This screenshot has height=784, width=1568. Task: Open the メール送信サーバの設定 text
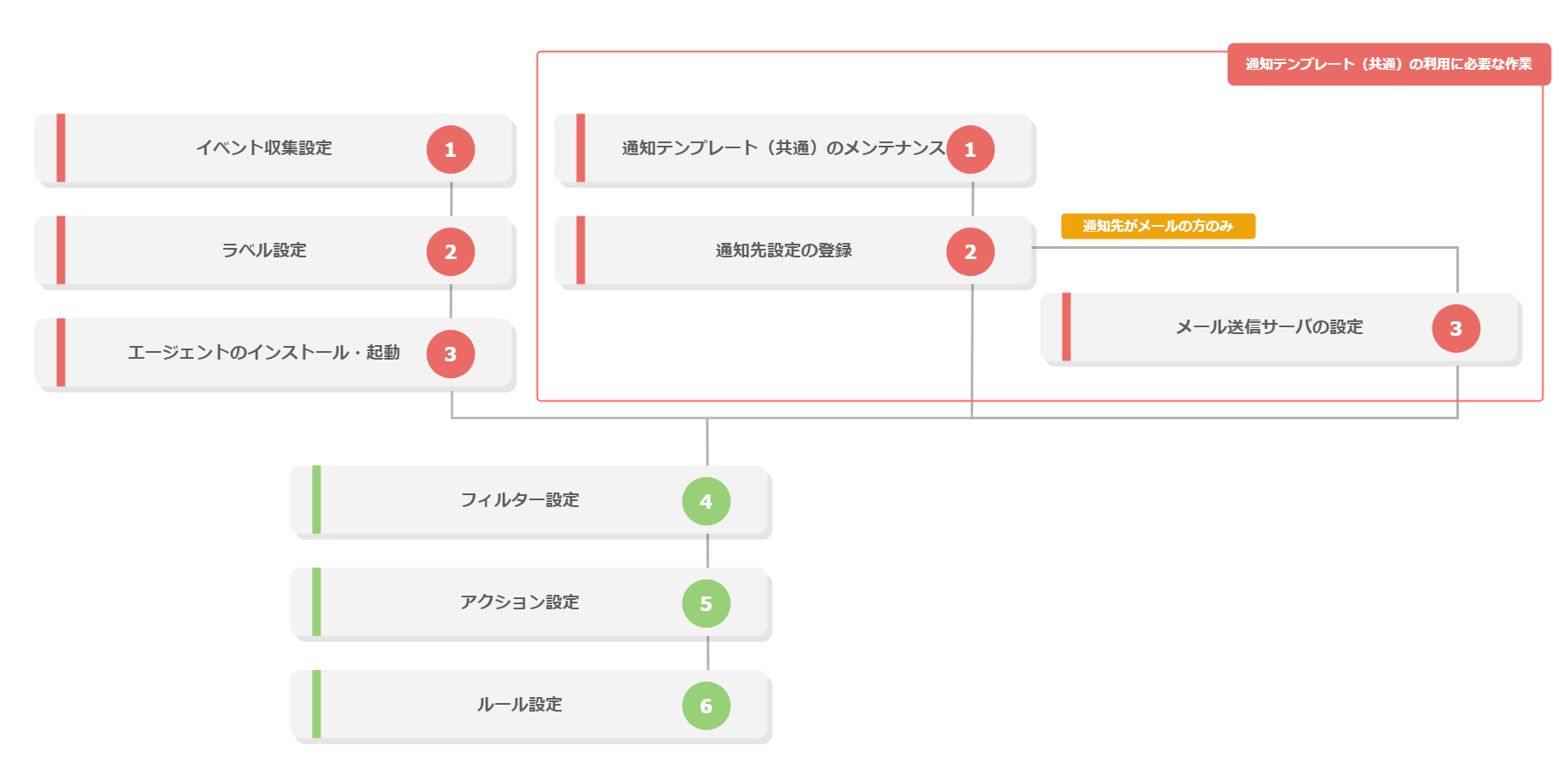click(x=1270, y=327)
